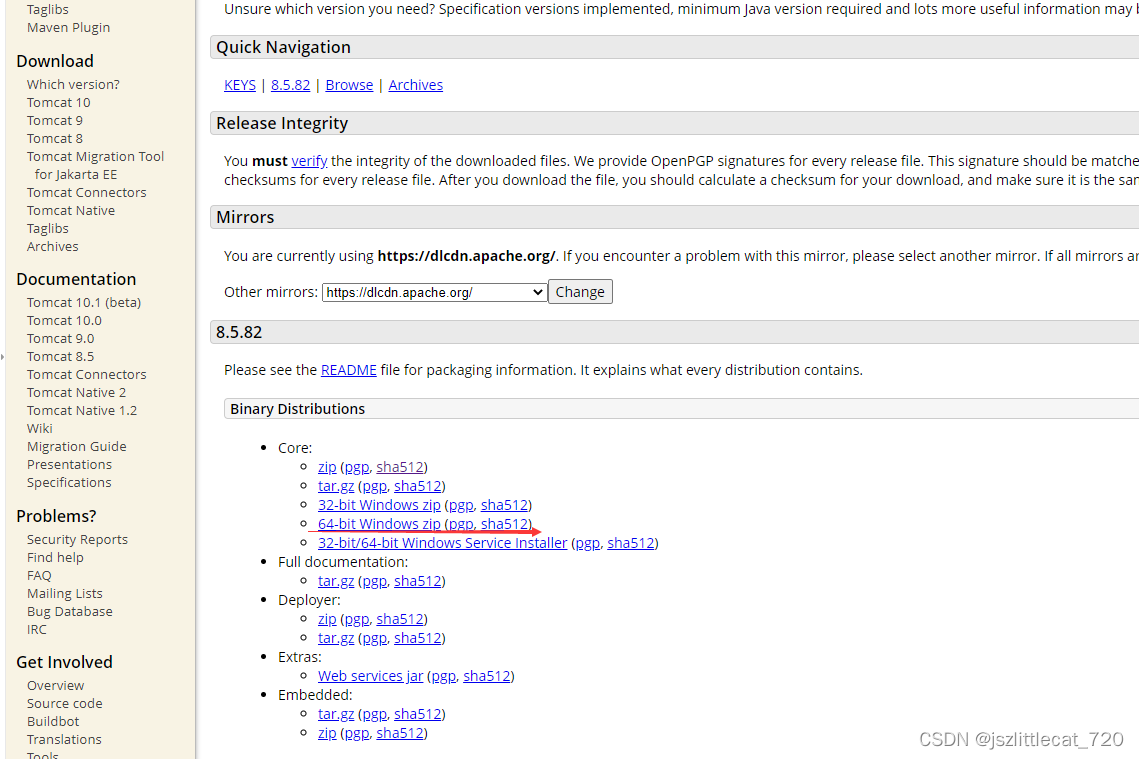
Task: Download the Core zip distribution
Action: coord(327,467)
